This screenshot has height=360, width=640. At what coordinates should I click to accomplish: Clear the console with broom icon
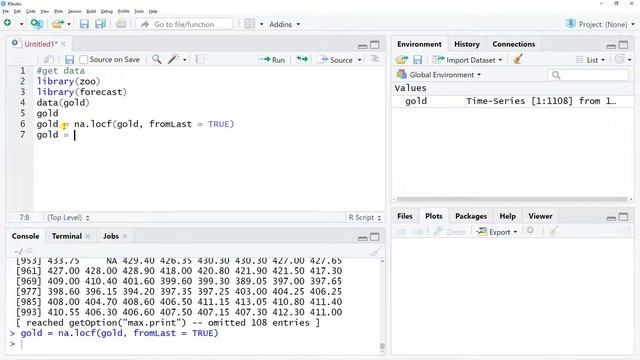pos(375,251)
